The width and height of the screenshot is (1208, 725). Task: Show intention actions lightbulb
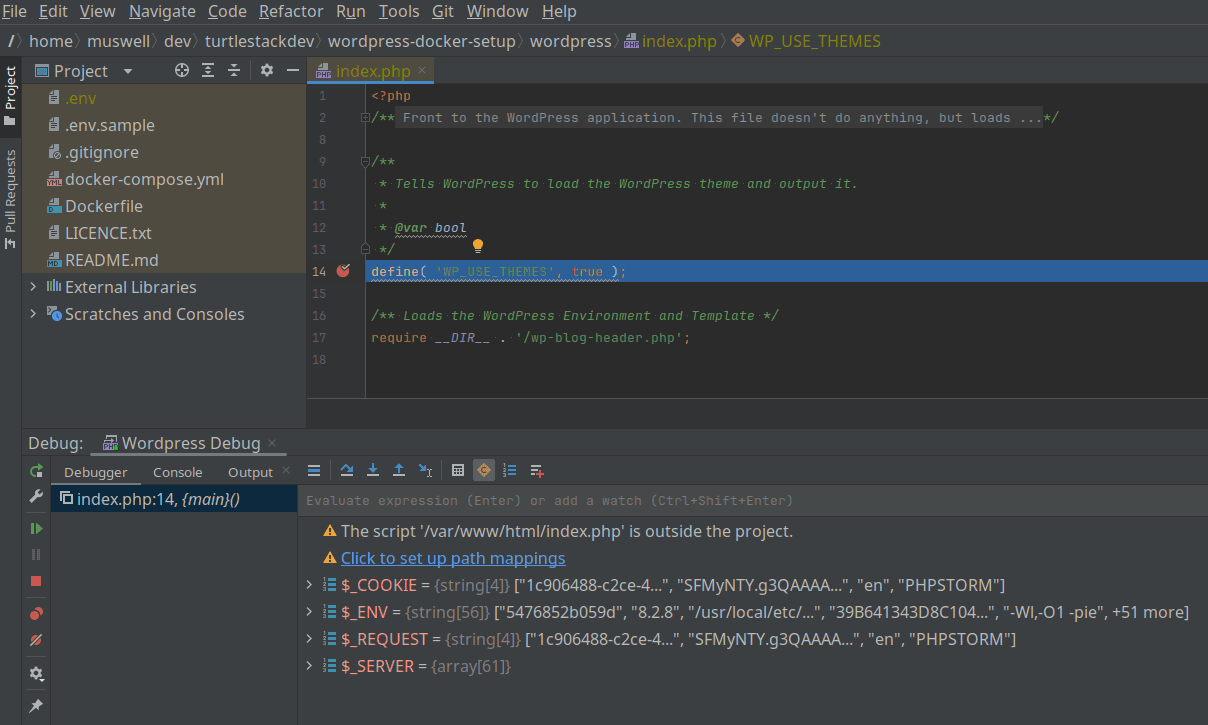tap(478, 246)
